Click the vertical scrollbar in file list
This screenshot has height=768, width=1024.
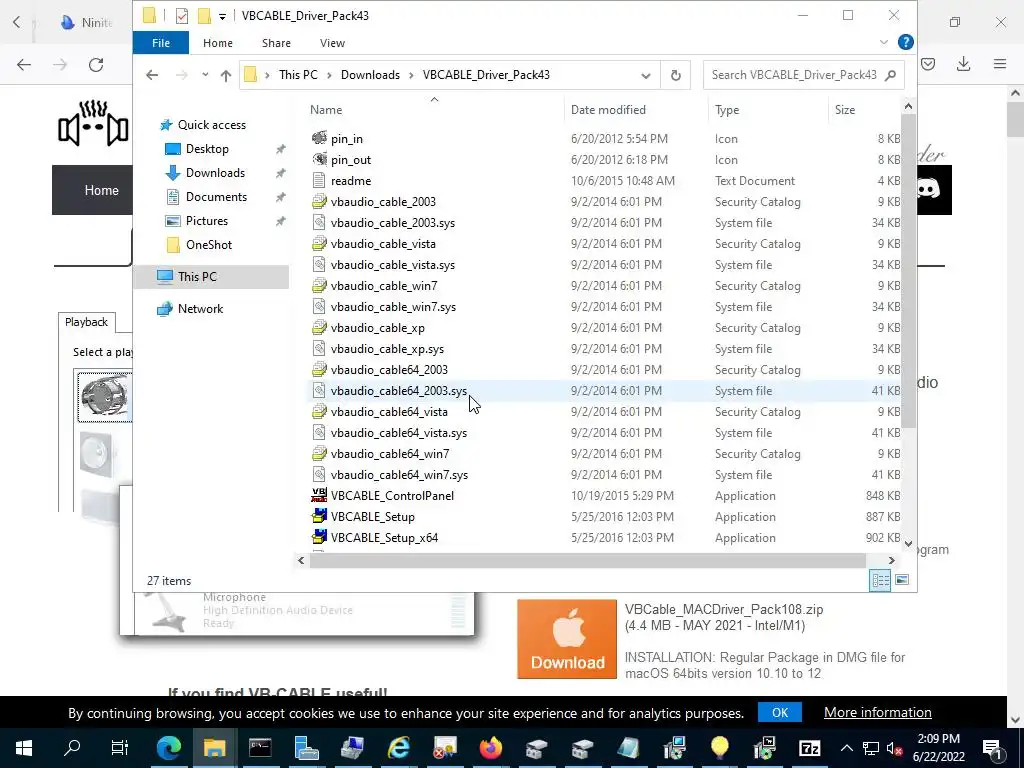pyautogui.click(x=908, y=271)
